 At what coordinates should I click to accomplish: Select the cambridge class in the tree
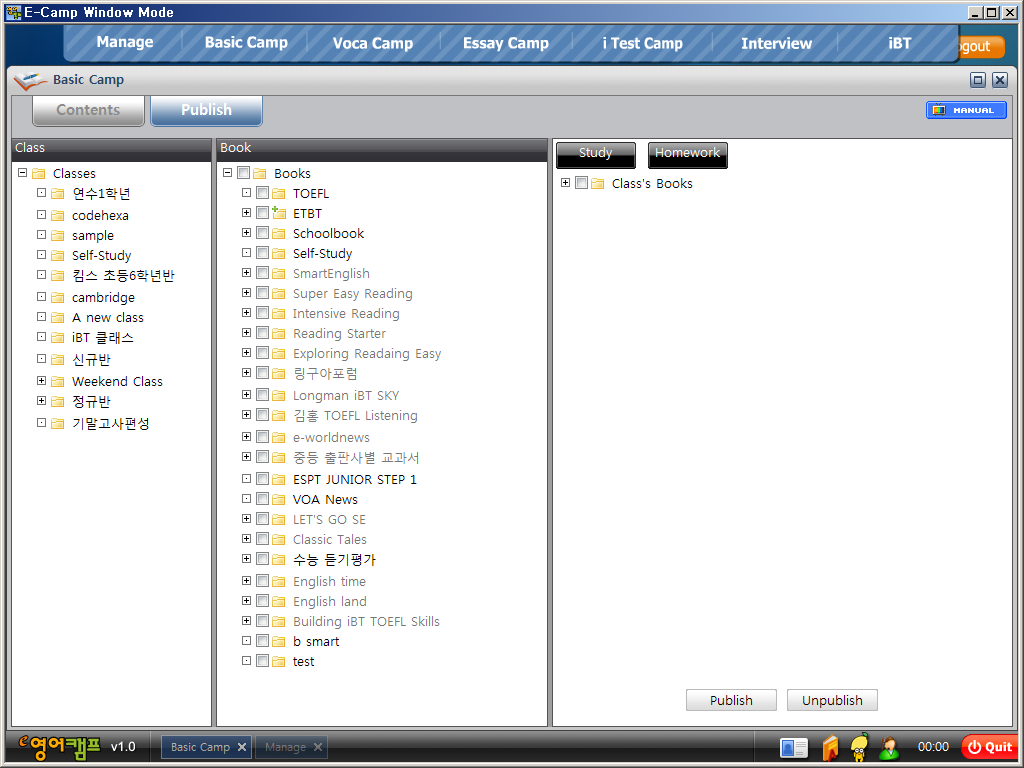pyautogui.click(x=103, y=297)
